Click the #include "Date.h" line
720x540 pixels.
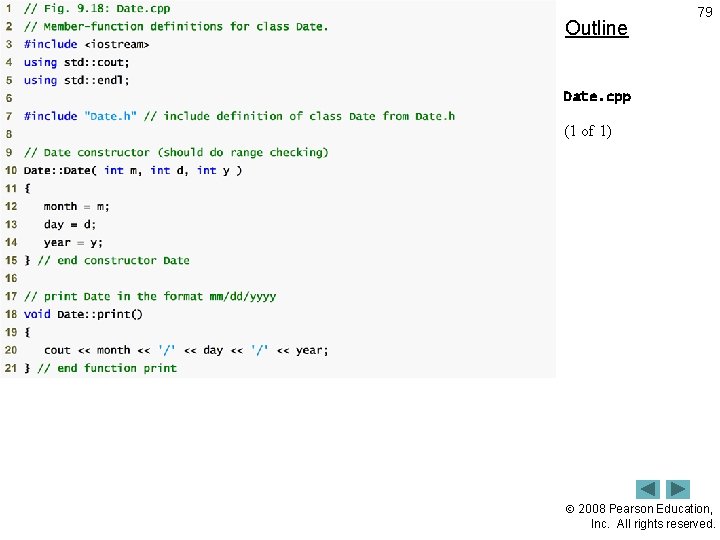point(239,116)
